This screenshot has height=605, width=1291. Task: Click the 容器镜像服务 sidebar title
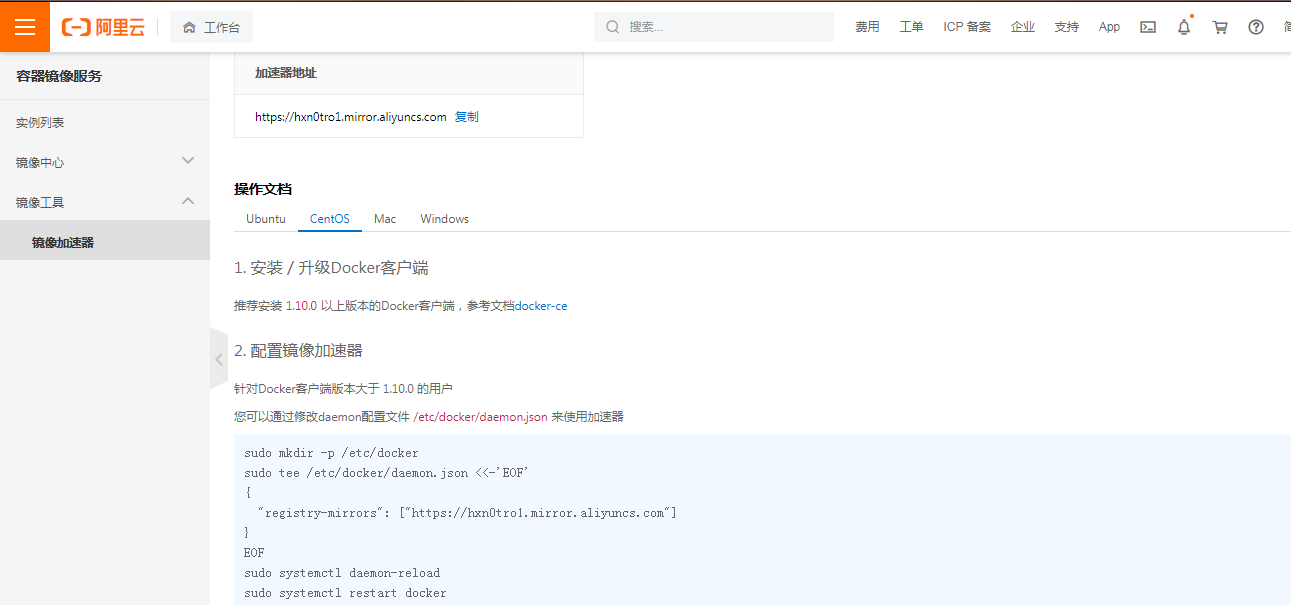pos(59,76)
